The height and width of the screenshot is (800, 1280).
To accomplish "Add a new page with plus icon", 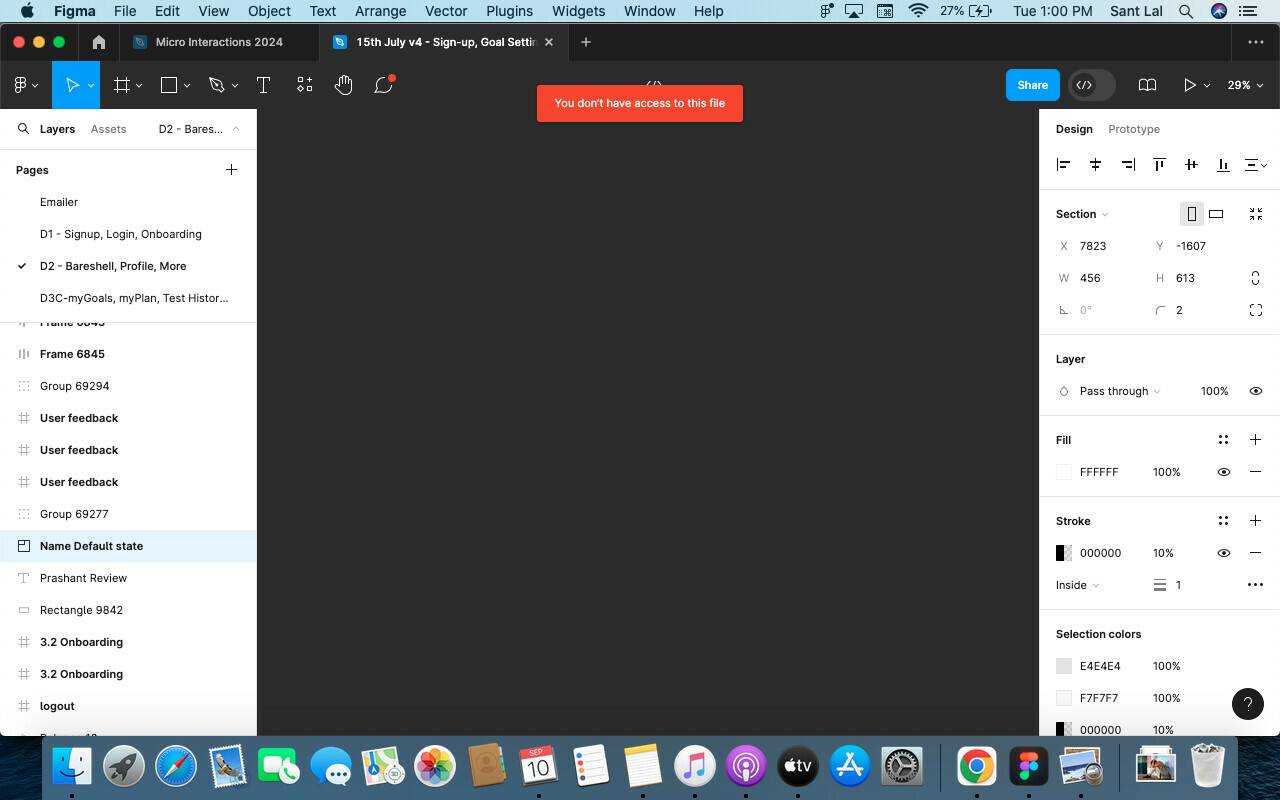I will tap(231, 170).
